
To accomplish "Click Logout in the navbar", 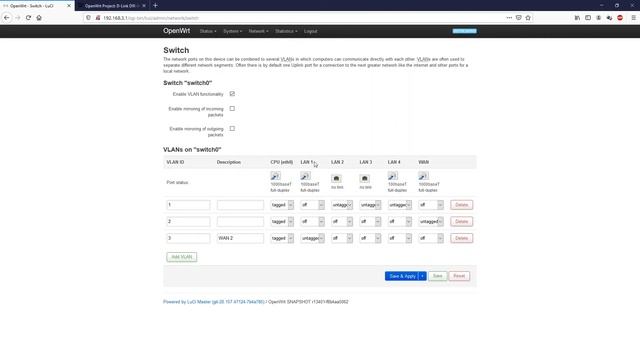I will tap(310, 31).
